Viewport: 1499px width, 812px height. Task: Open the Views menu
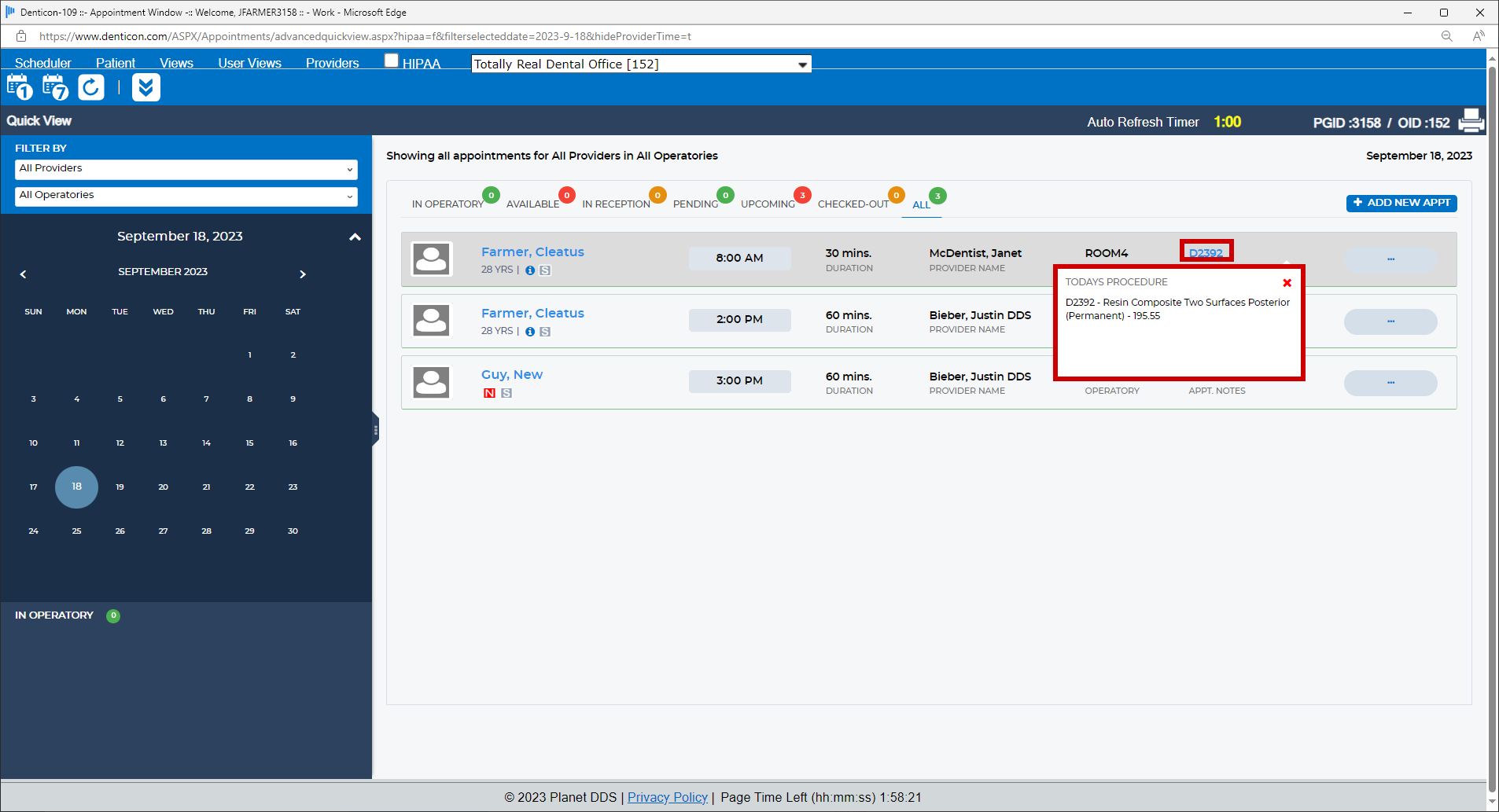point(176,63)
